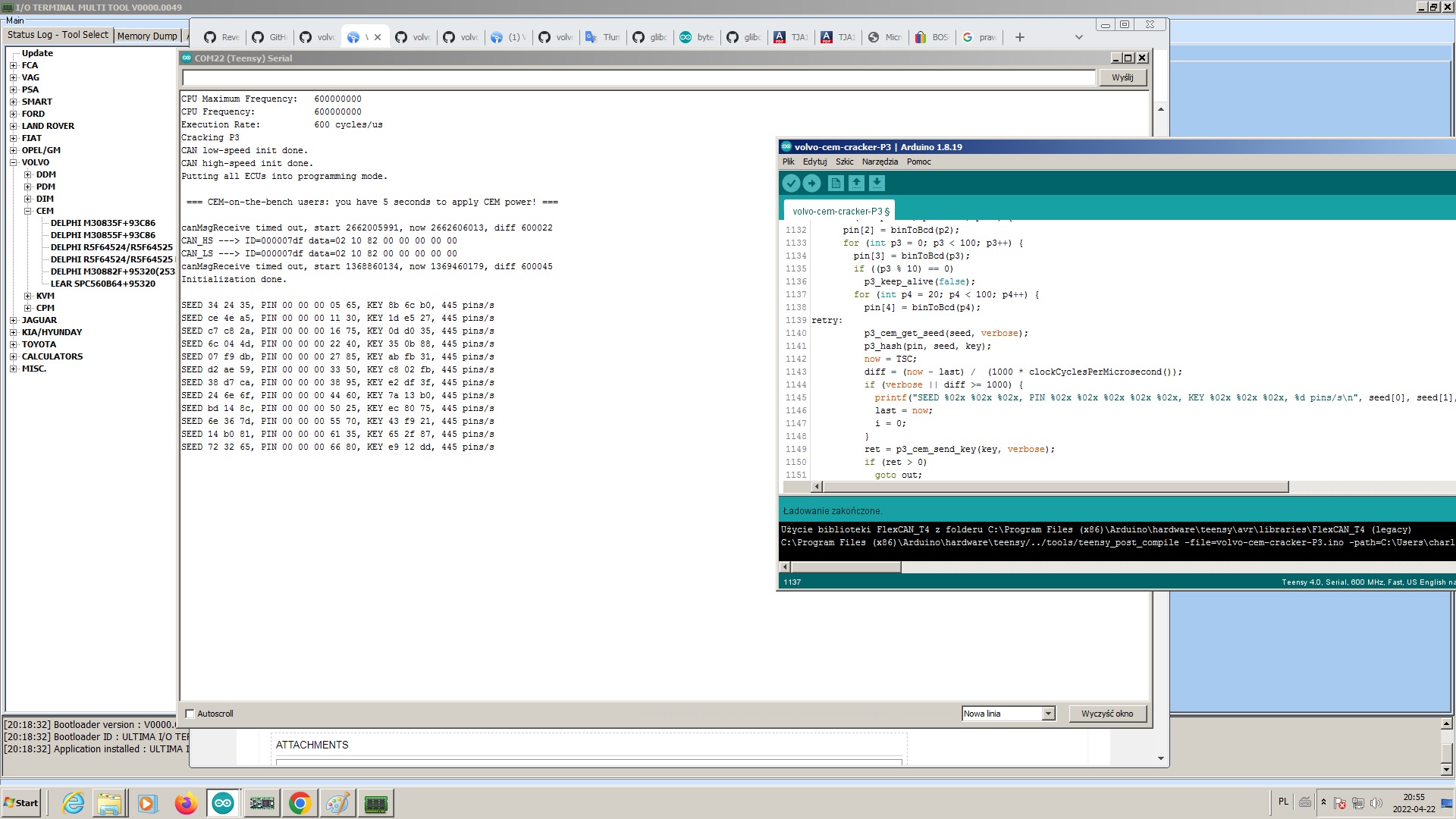Image resolution: width=1456 pixels, height=819 pixels.
Task: Click the Wyślij send button
Action: pyautogui.click(x=1122, y=77)
